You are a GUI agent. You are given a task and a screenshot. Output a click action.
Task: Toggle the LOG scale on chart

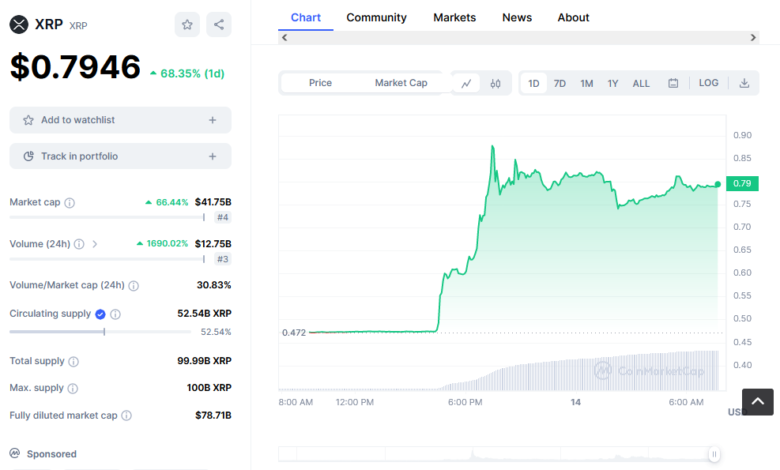(x=708, y=83)
